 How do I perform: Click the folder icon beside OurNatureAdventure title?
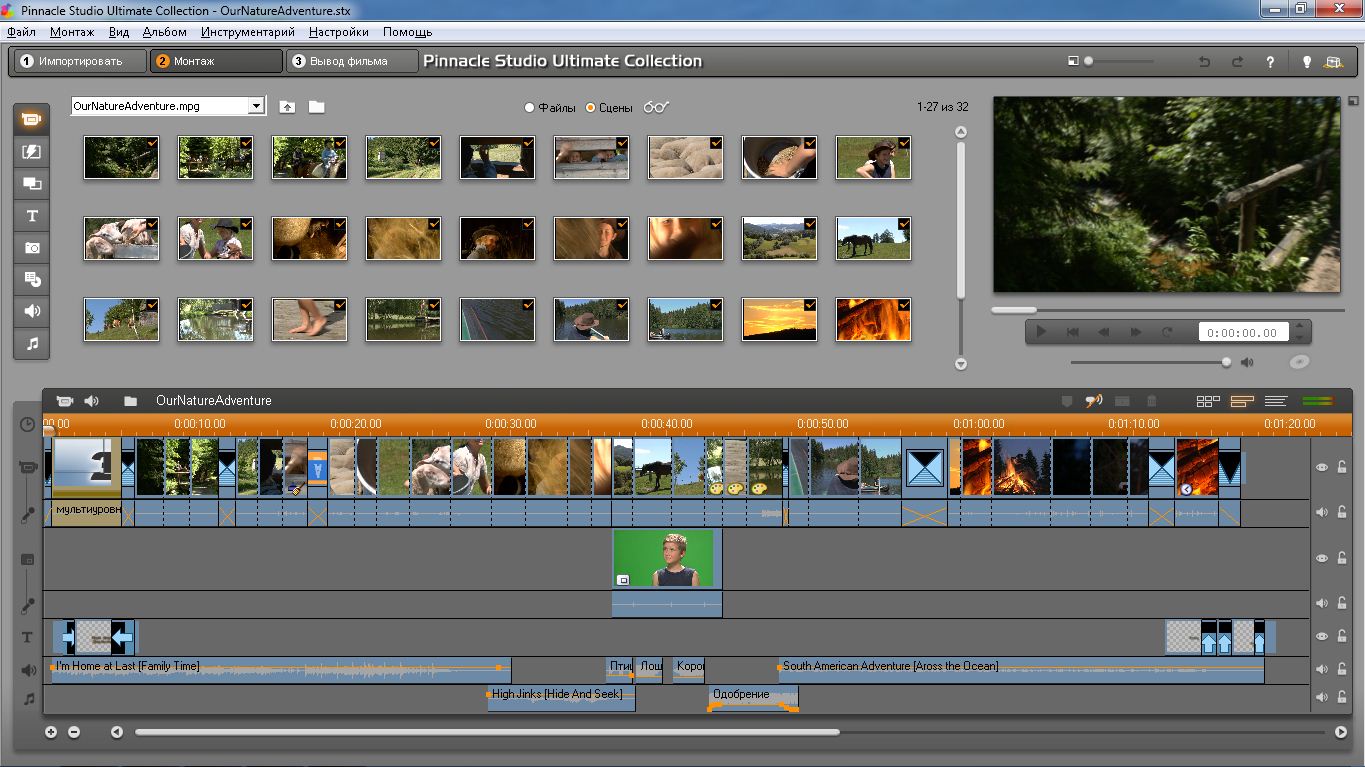click(x=130, y=401)
